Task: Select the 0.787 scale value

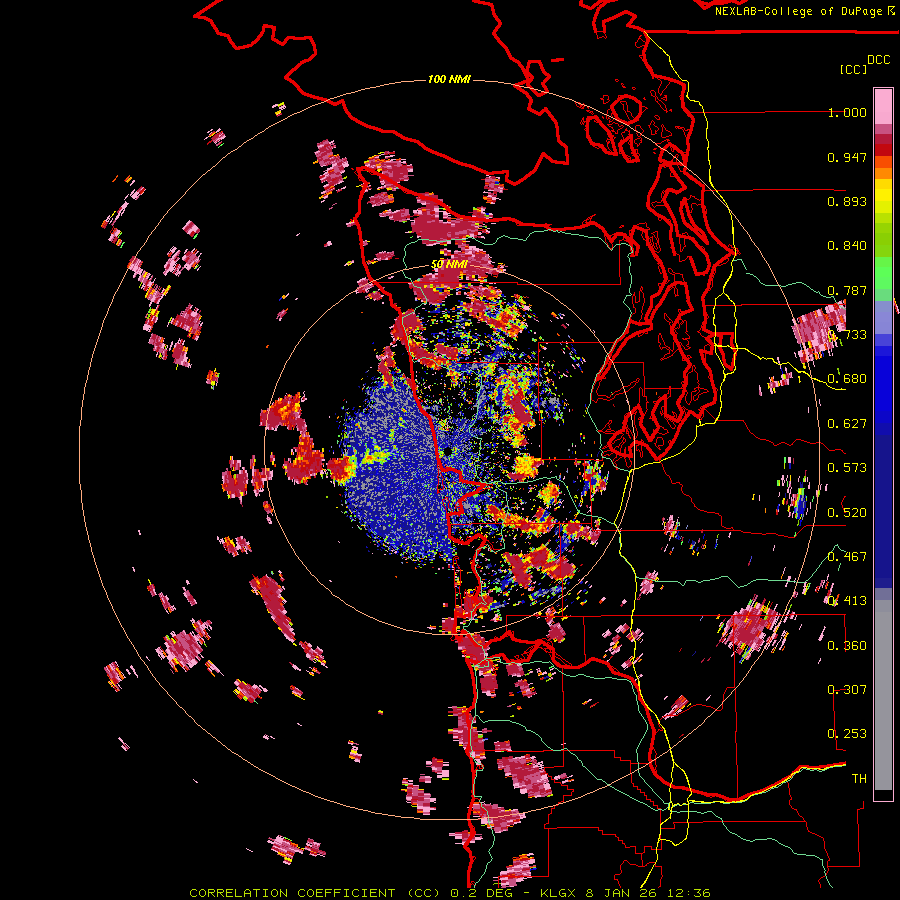Action: click(x=847, y=290)
